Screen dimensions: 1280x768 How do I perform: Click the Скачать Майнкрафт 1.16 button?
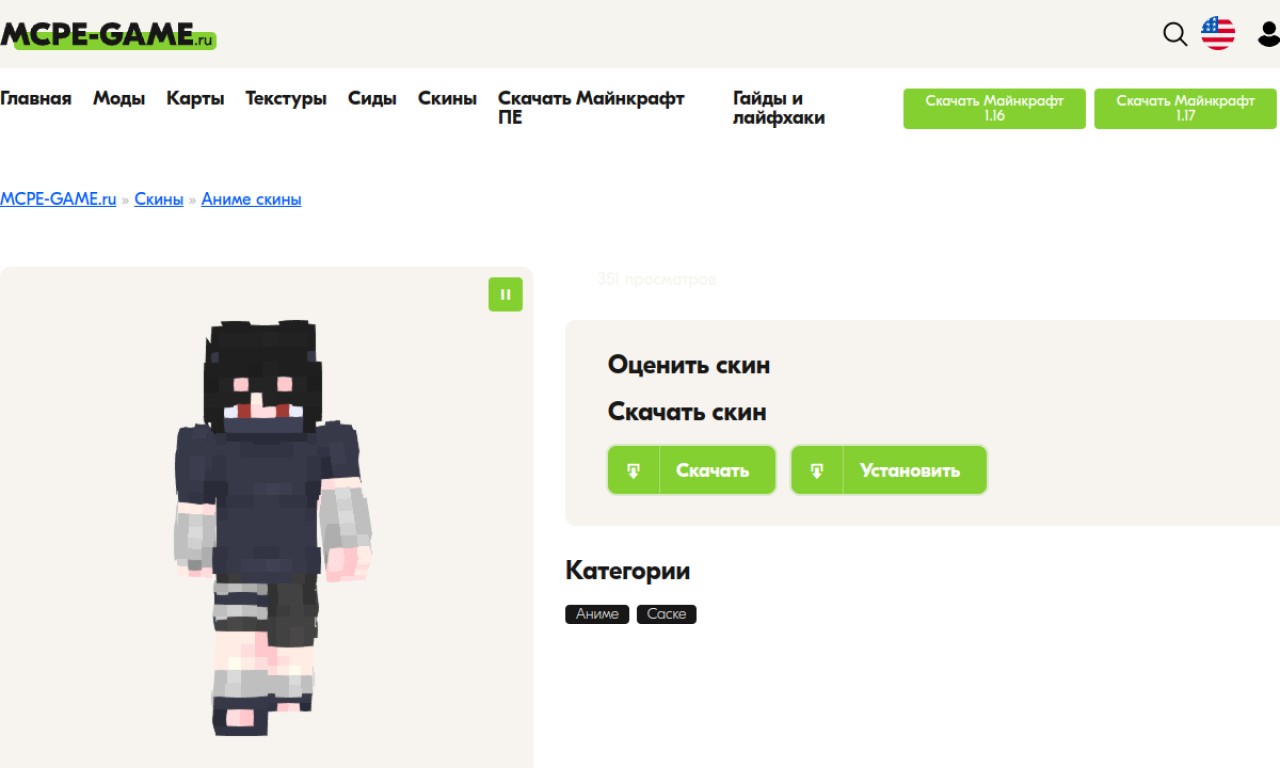point(994,108)
